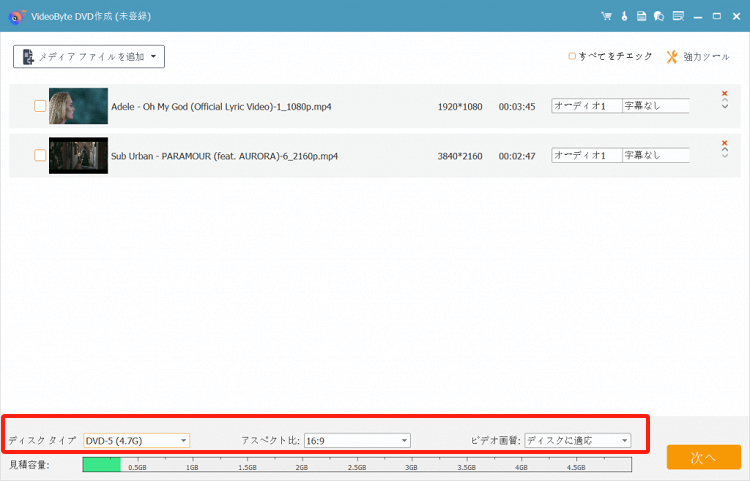Open 強力ツール wrench tools
This screenshot has width=750, height=481.
pos(698,57)
